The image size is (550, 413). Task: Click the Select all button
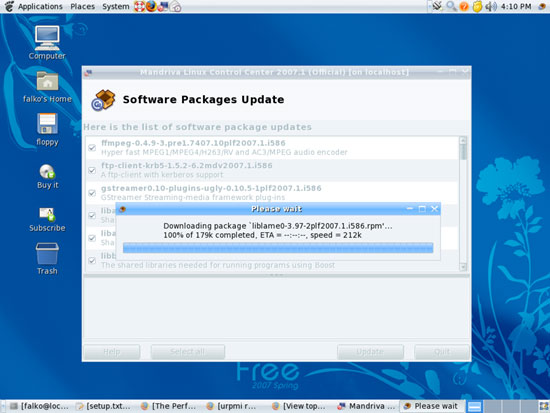tap(188, 352)
